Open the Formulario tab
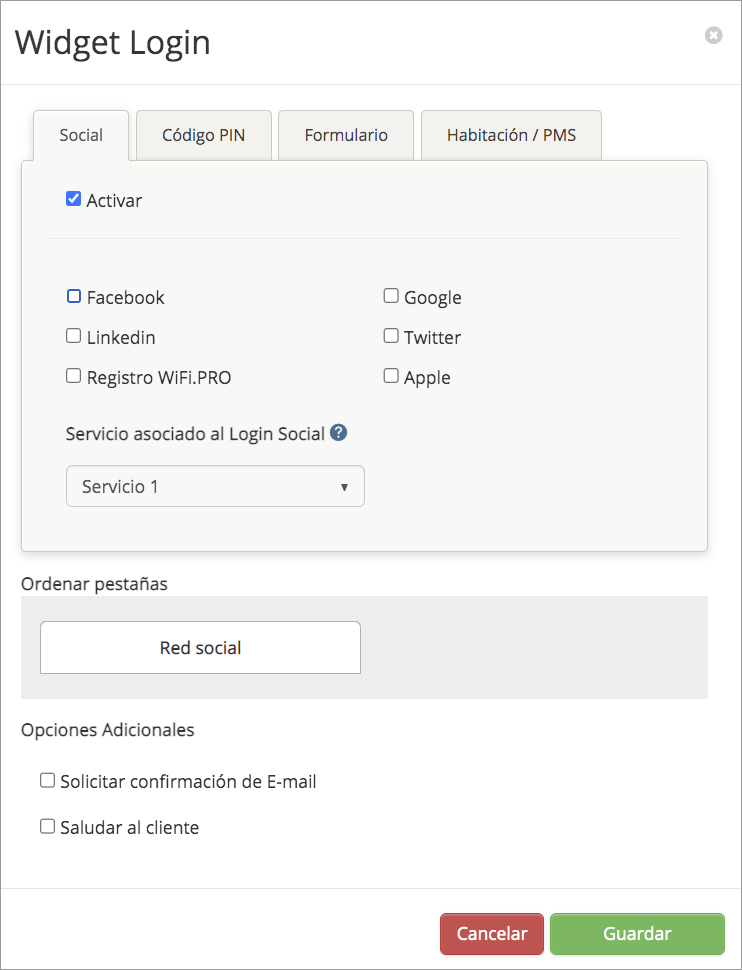The height and width of the screenshot is (970, 742). click(346, 135)
